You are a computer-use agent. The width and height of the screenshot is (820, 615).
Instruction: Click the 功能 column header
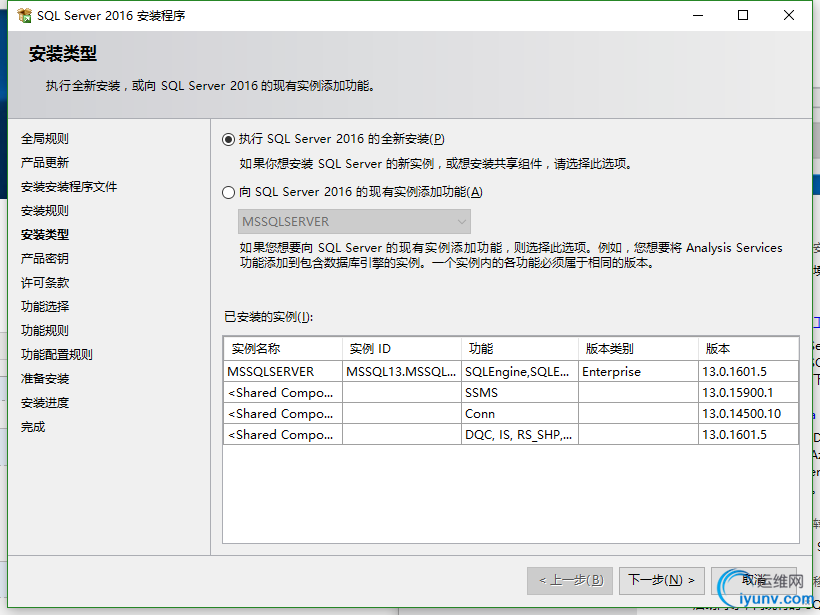[520, 349]
